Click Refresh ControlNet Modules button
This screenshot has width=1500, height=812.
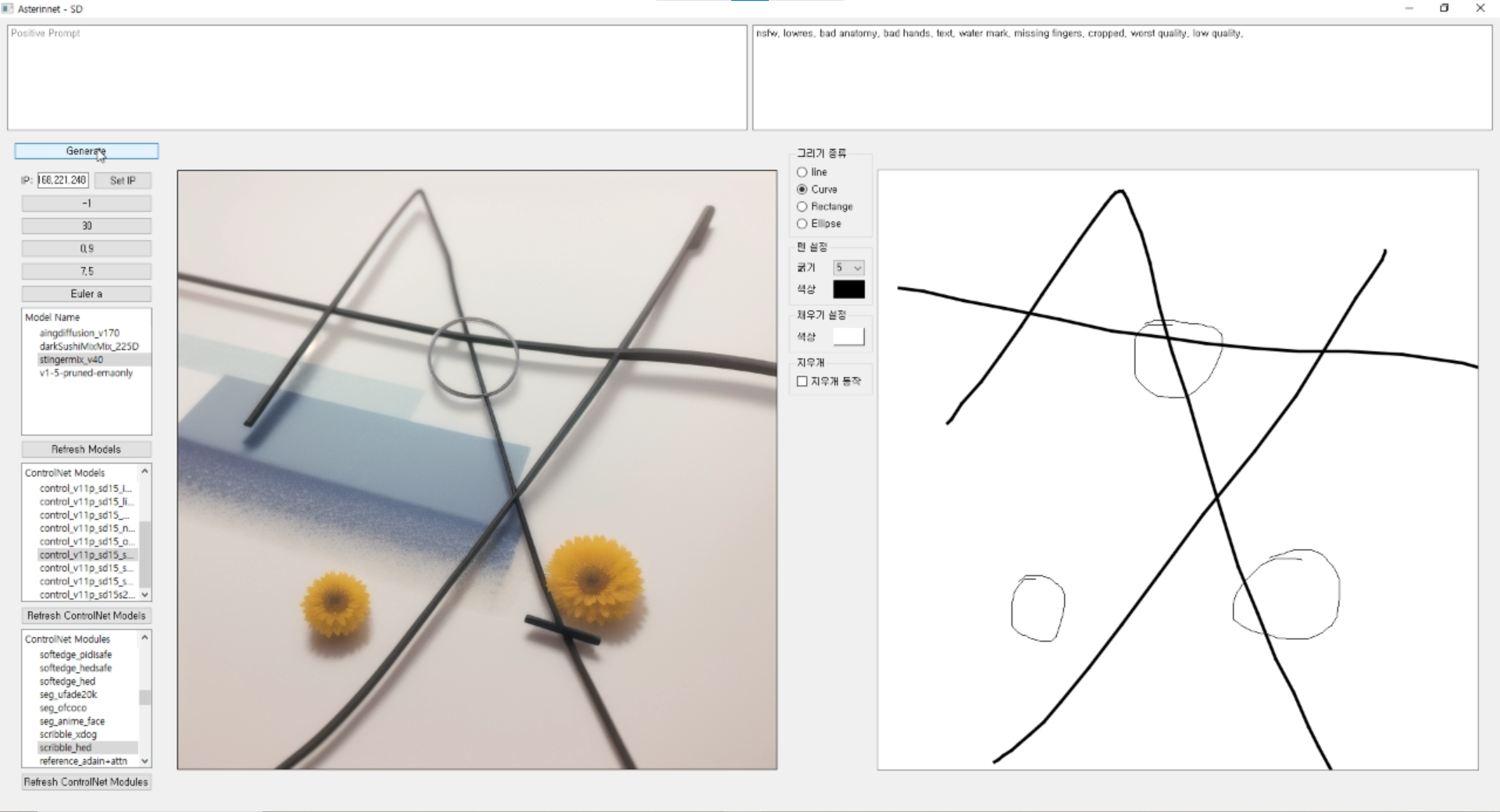(87, 782)
